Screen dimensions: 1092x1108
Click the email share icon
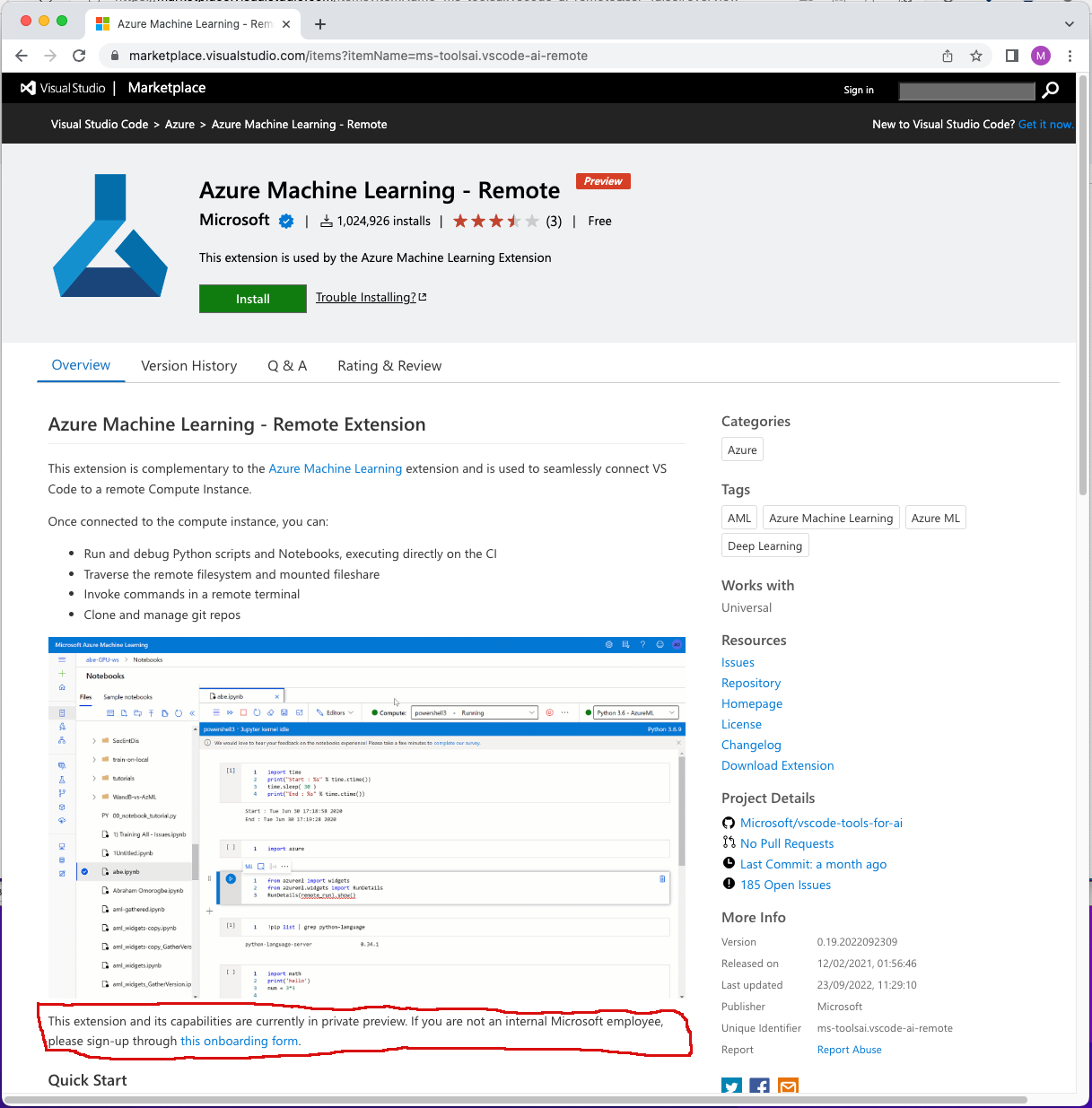click(788, 1086)
